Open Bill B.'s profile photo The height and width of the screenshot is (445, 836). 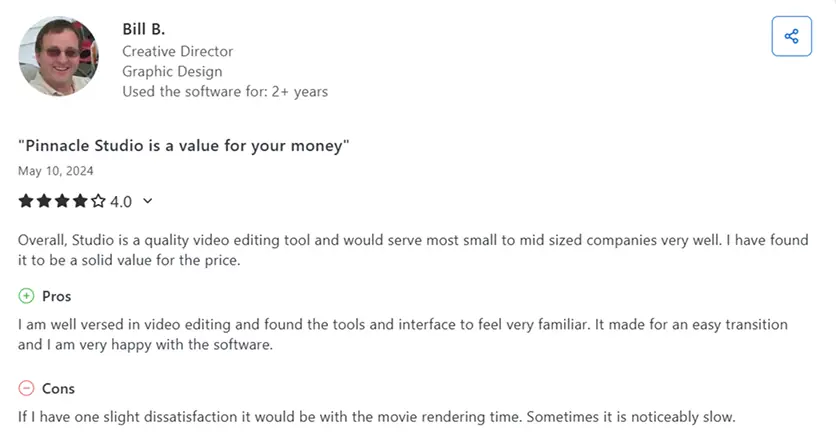pyautogui.click(x=59, y=56)
